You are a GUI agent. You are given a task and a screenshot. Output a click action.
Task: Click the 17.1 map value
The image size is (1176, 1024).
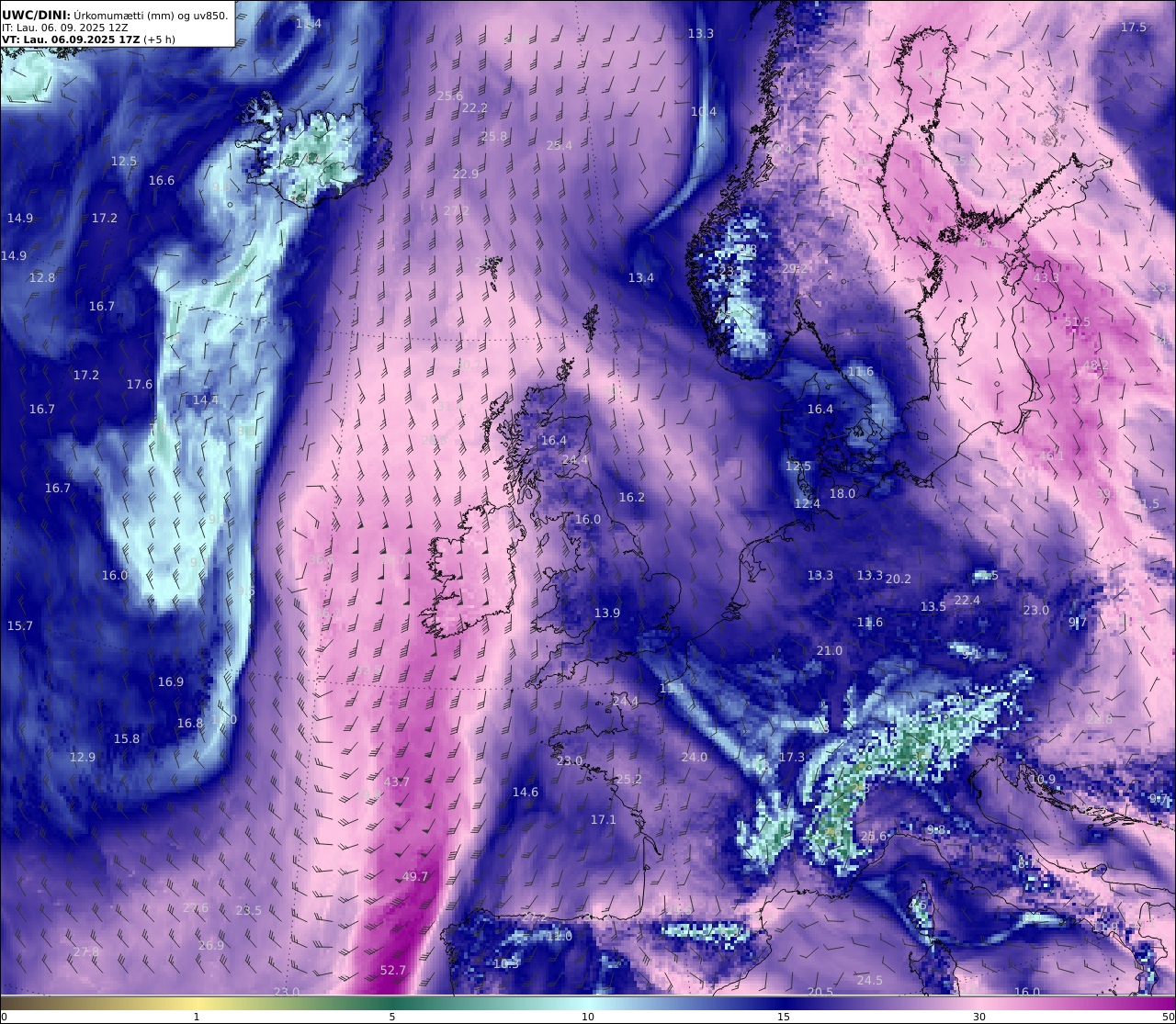click(604, 819)
